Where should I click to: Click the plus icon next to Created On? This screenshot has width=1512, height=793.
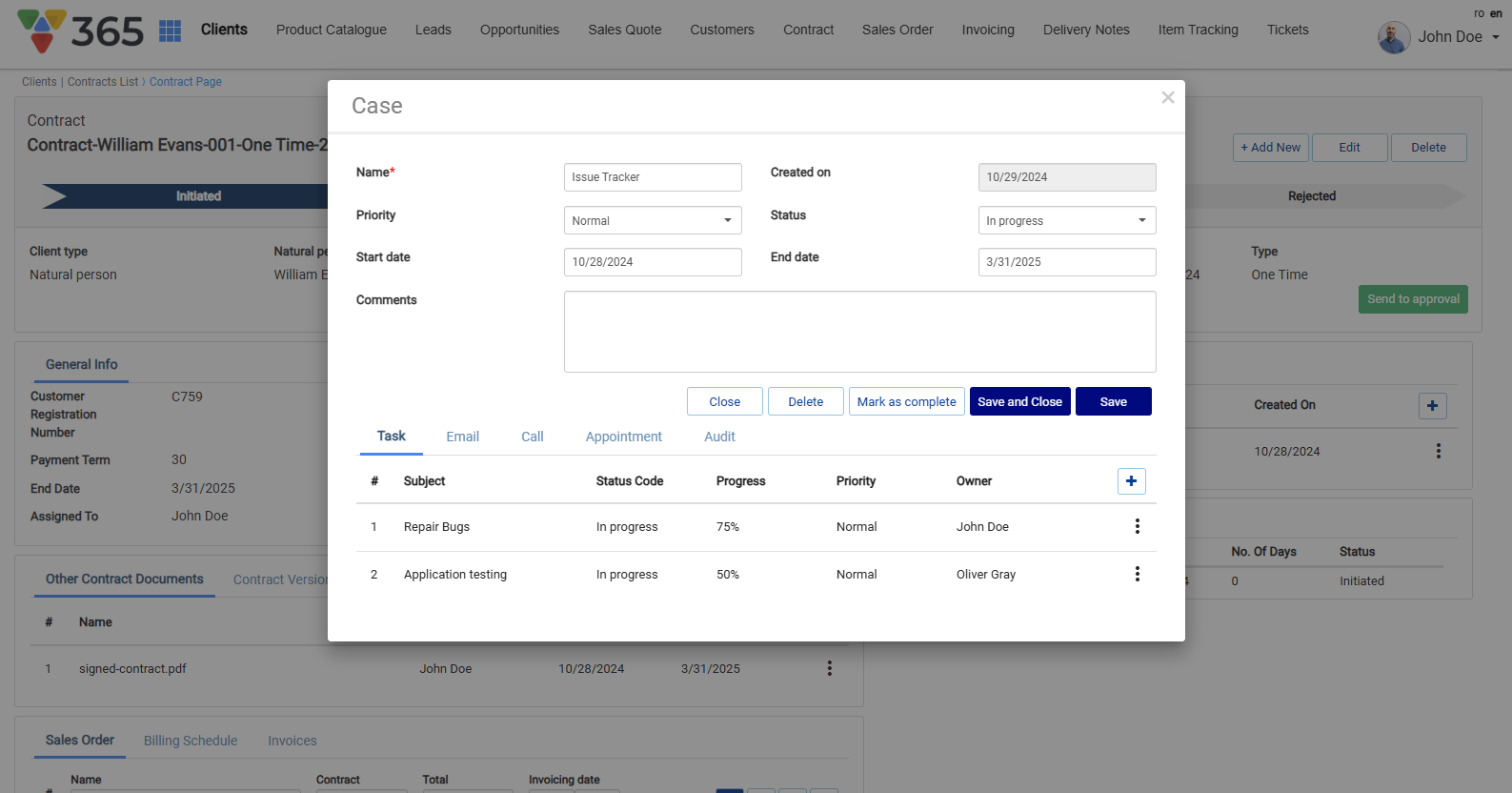point(1432,405)
